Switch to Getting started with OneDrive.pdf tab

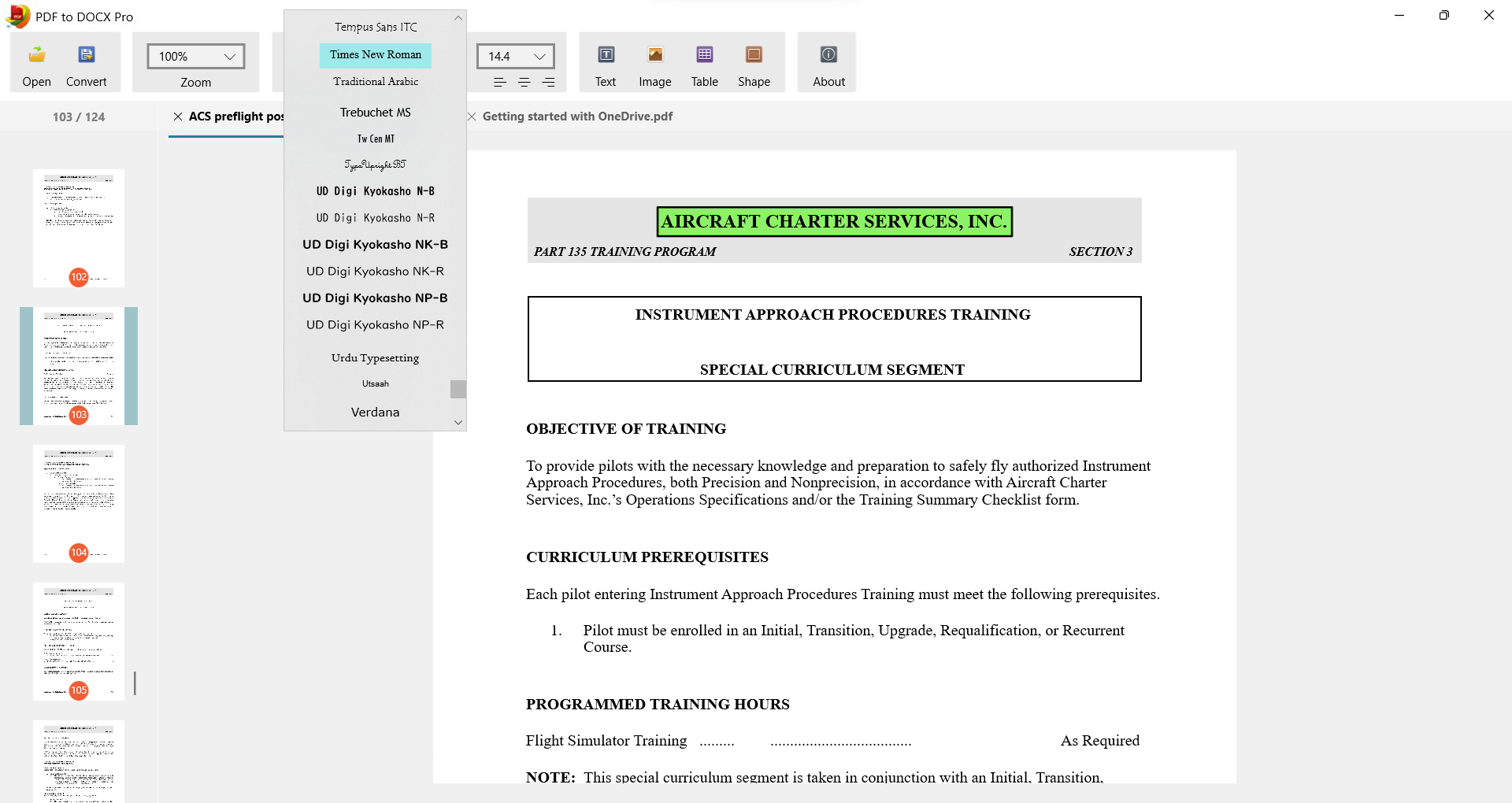[578, 117]
